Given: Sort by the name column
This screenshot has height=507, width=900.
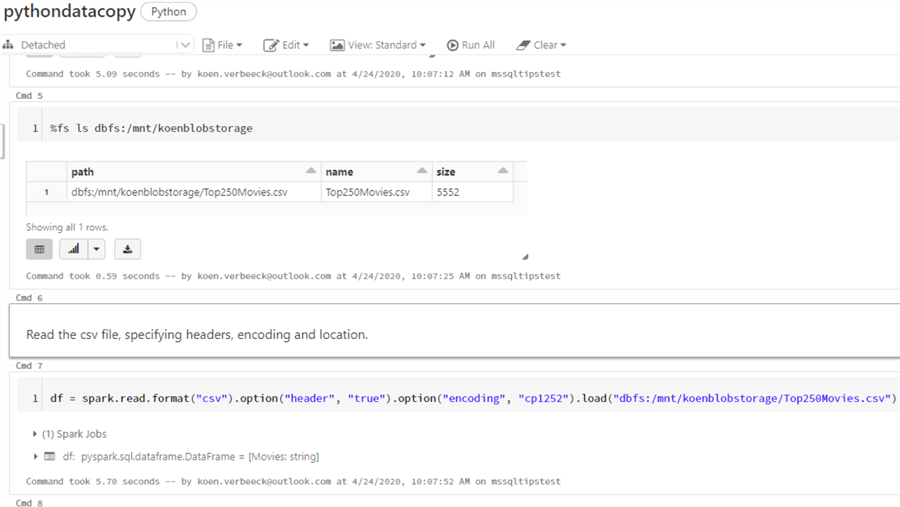Looking at the screenshot, I should (x=422, y=171).
